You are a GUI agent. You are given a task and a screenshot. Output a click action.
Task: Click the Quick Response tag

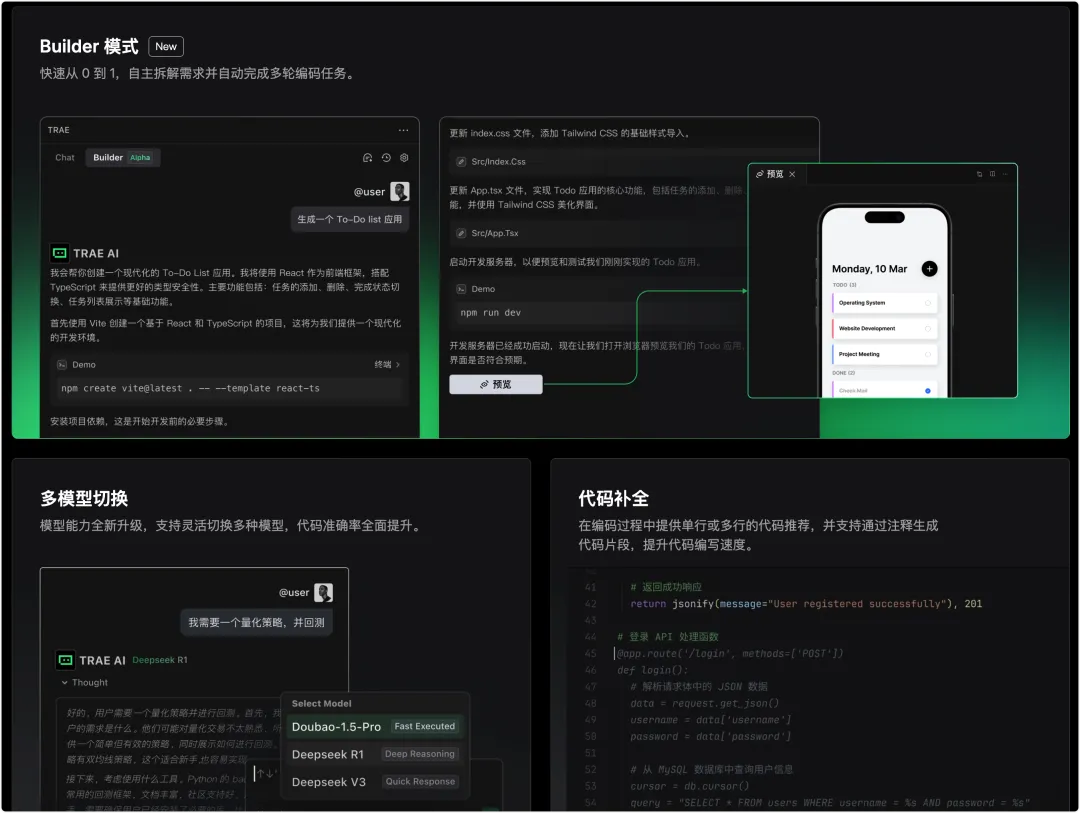tap(419, 782)
